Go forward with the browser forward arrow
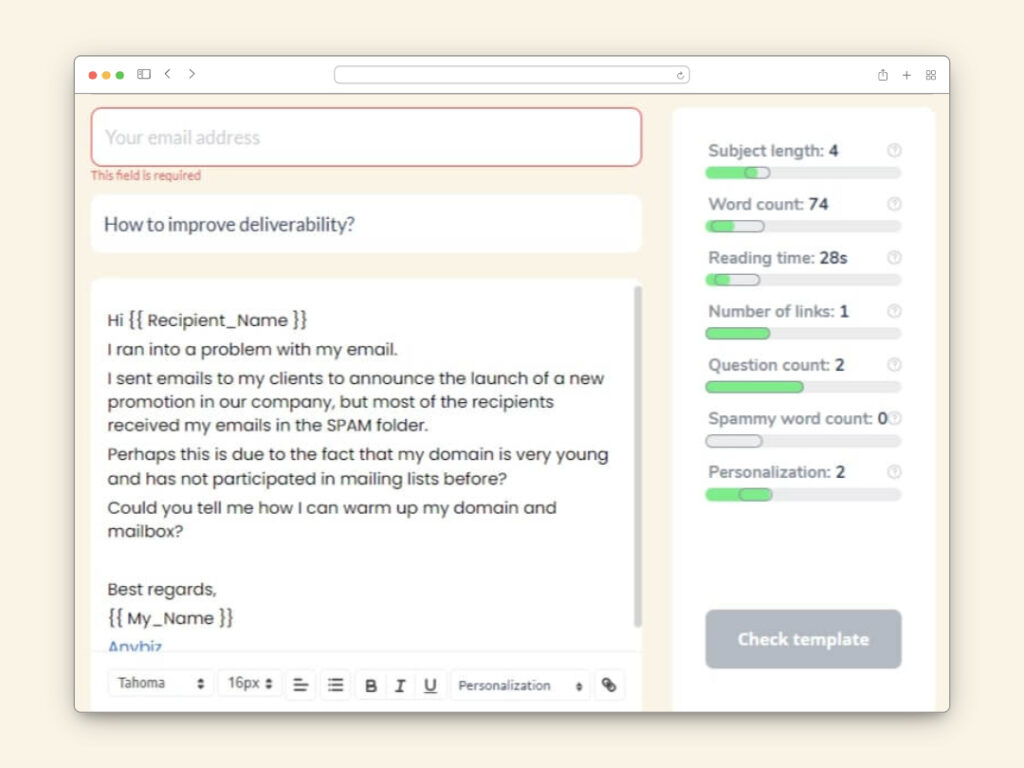 (x=191, y=74)
